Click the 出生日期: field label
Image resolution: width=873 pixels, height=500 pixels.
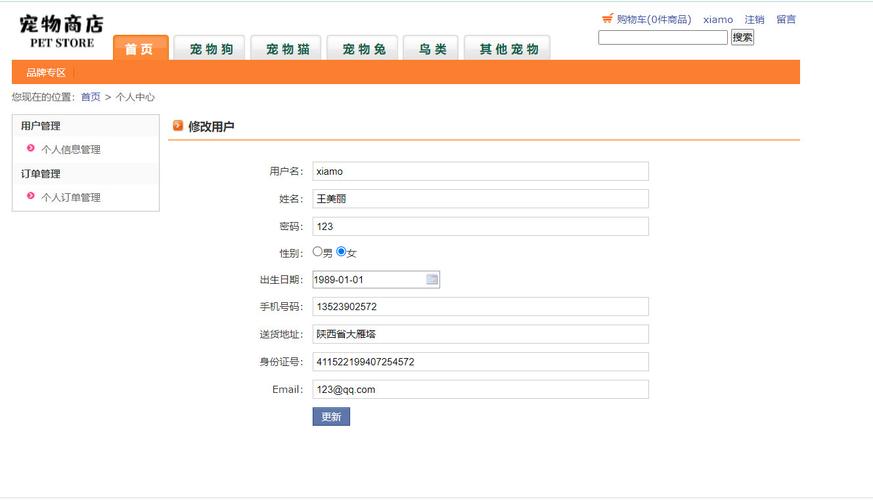(281, 280)
